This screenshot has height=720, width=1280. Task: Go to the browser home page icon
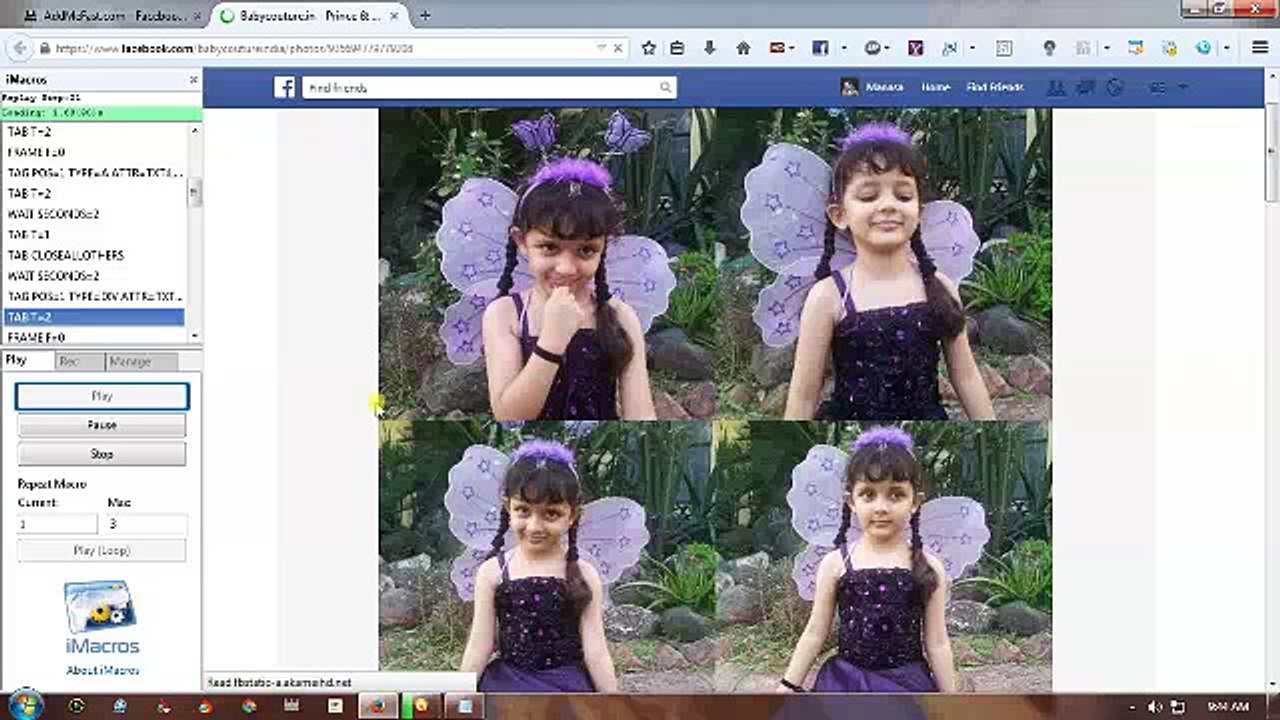[743, 48]
